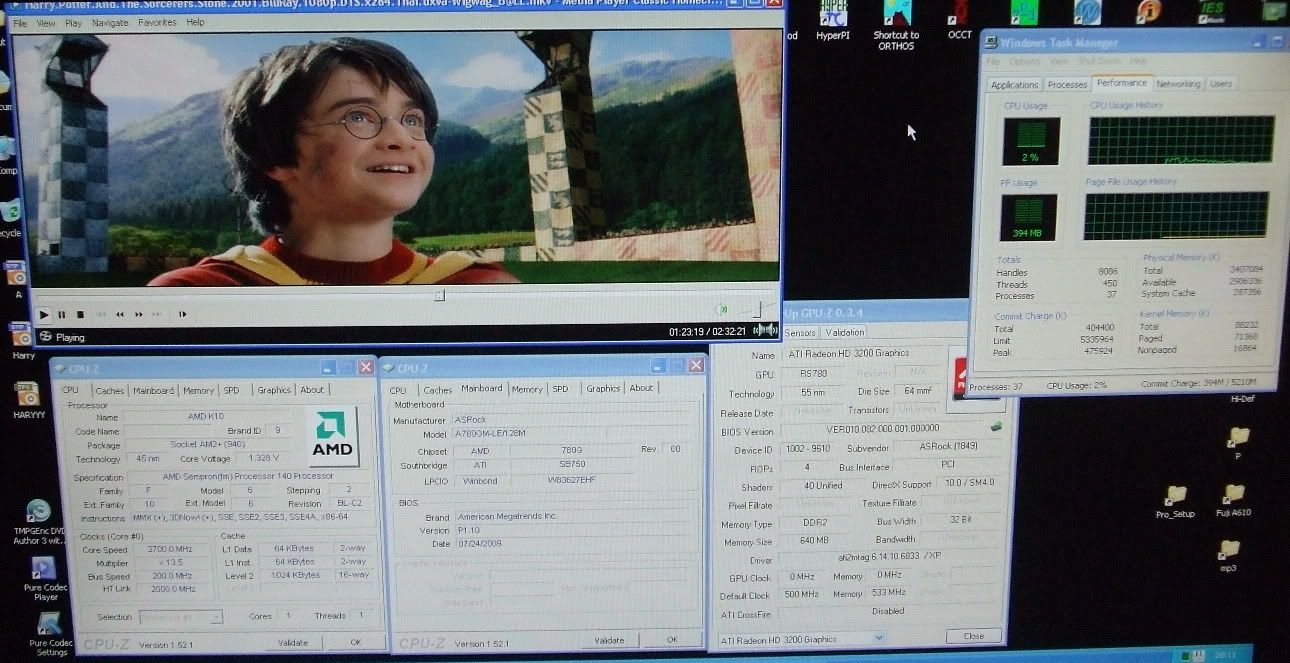Open the Play menu in Media Player Classic
1290x663 pixels.
73,23
